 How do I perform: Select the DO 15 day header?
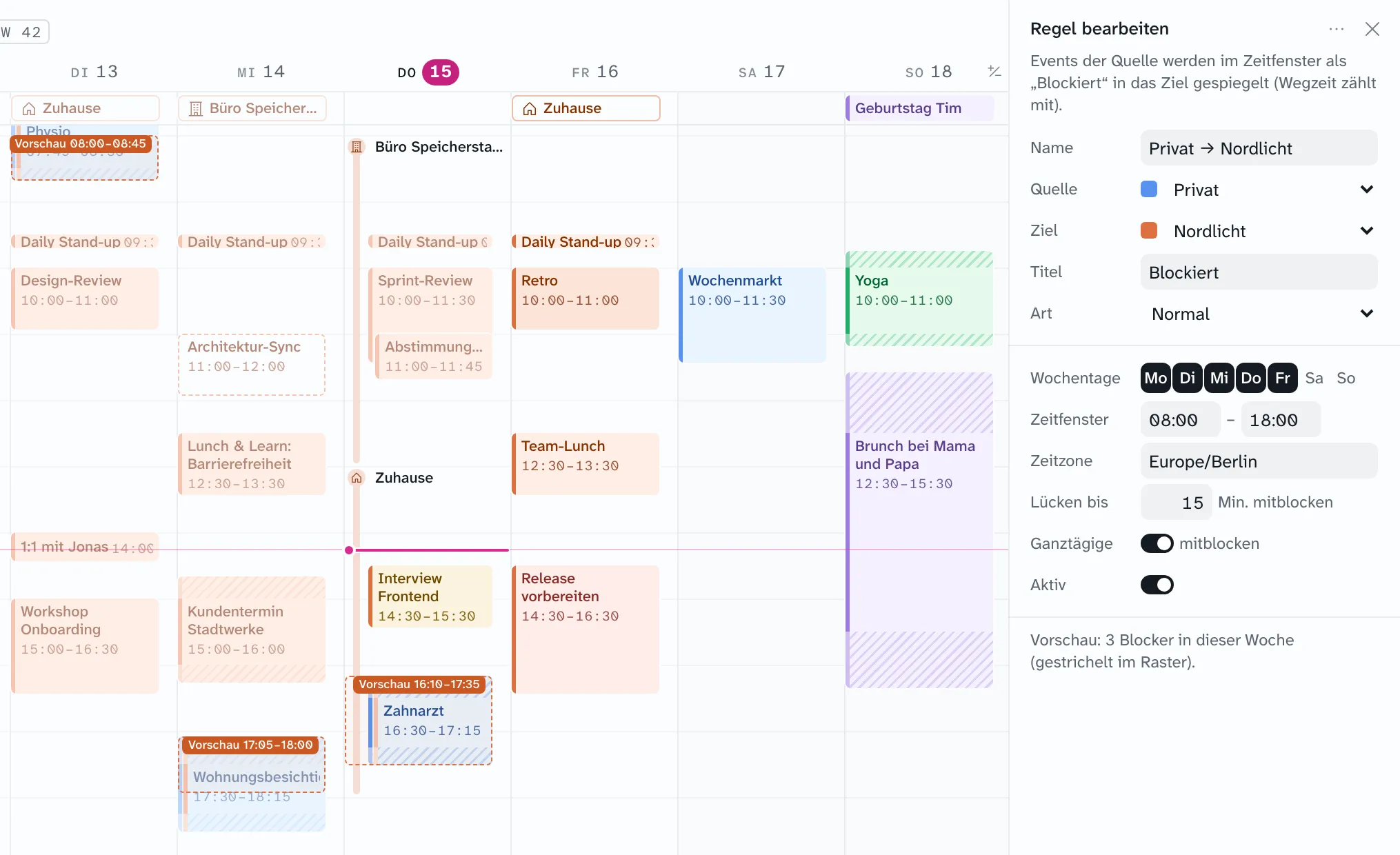coord(428,72)
